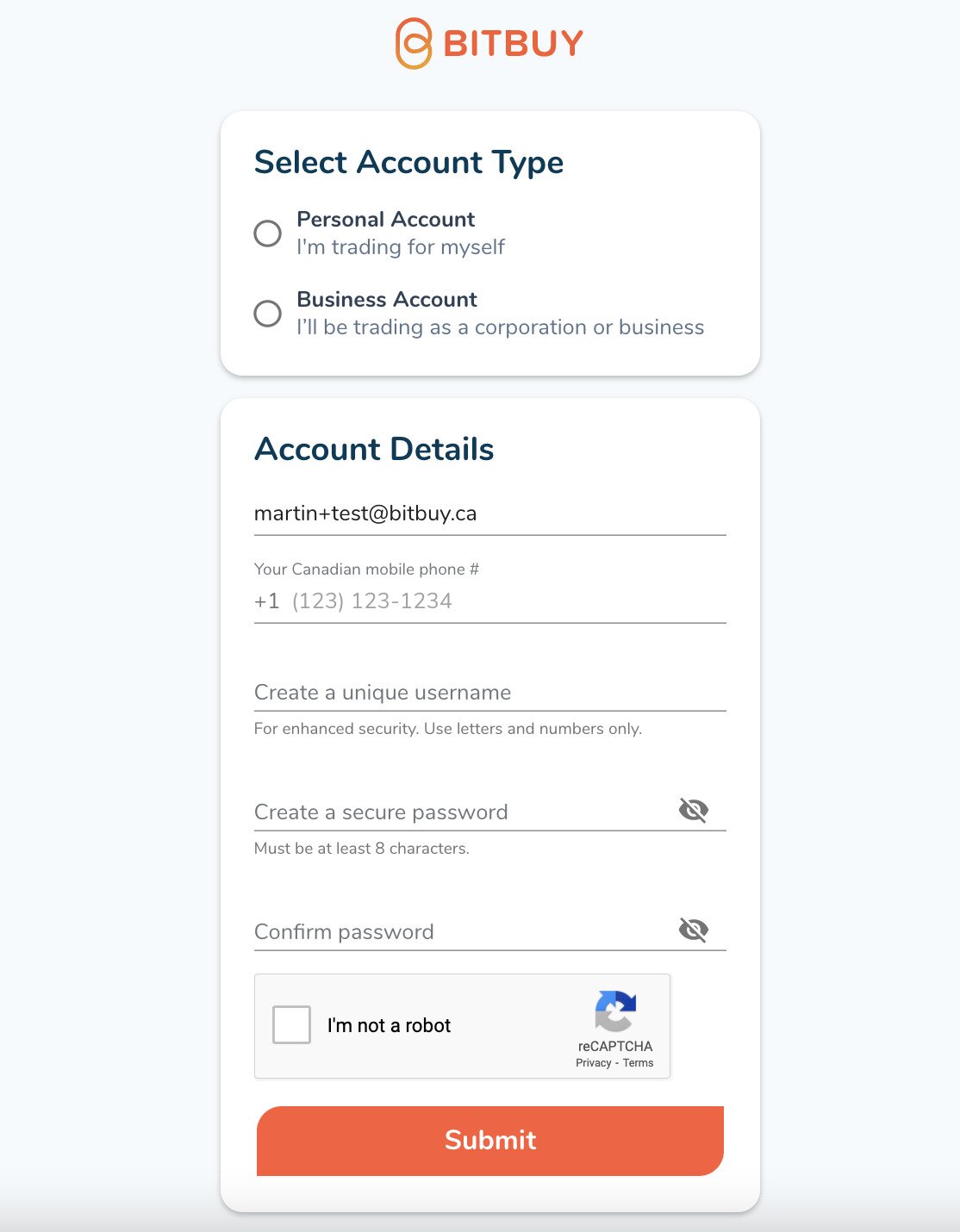Viewport: 960px width, 1232px height.
Task: Toggle visibility of the Confirm password field
Action: pyautogui.click(x=694, y=930)
